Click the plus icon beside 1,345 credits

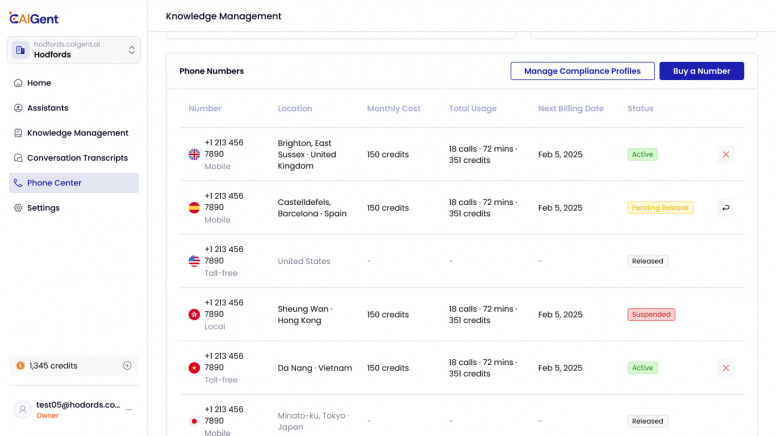click(127, 366)
